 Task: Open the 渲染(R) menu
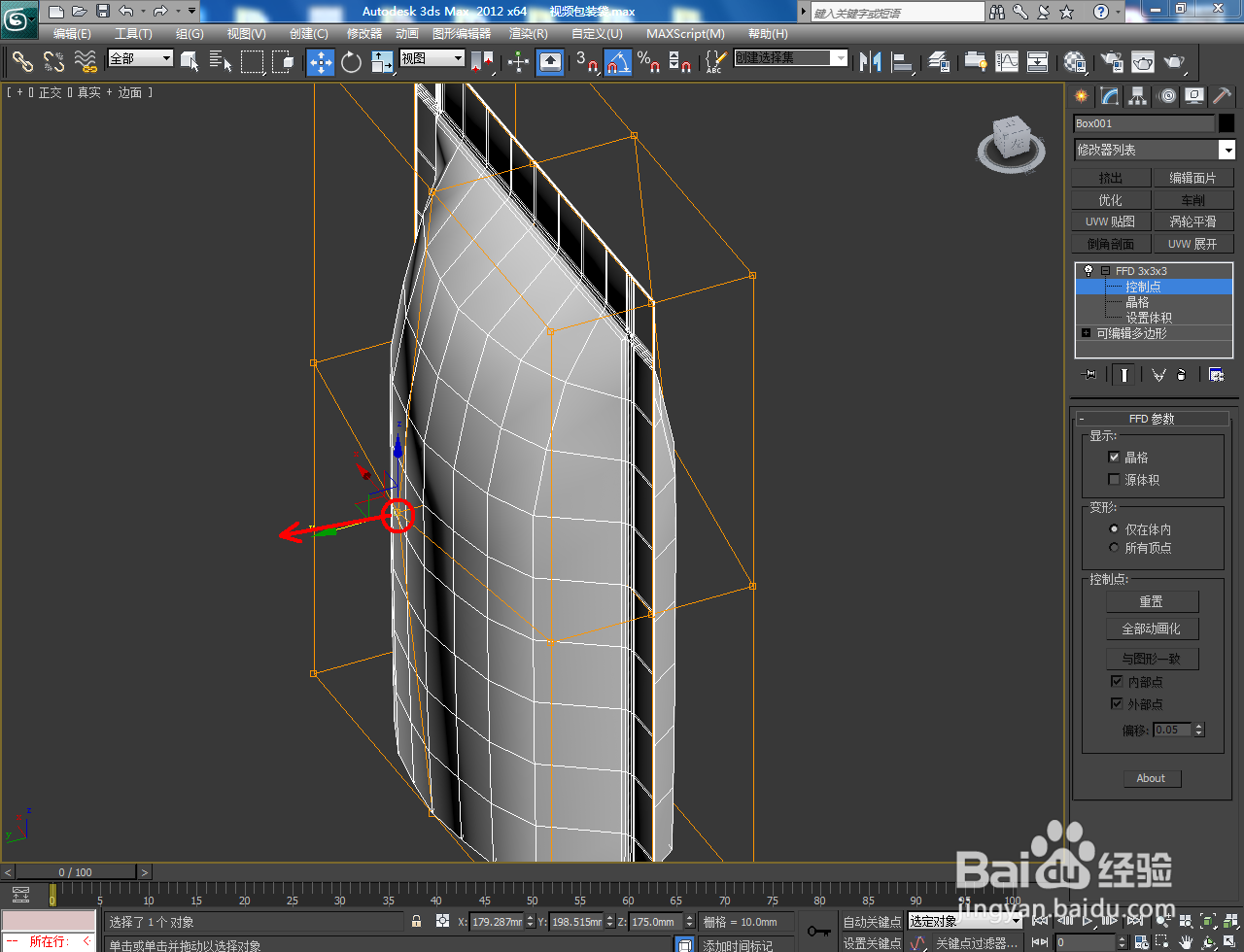(529, 34)
